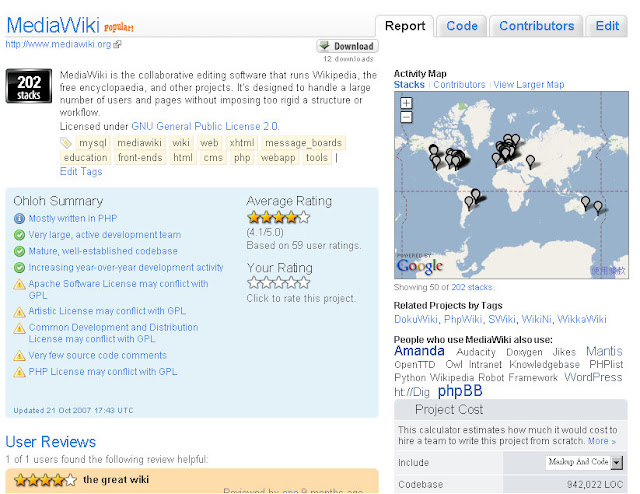Viewport: 640px width, 494px height.
Task: Click the review title 'the great wiki'
Action: 116,480
